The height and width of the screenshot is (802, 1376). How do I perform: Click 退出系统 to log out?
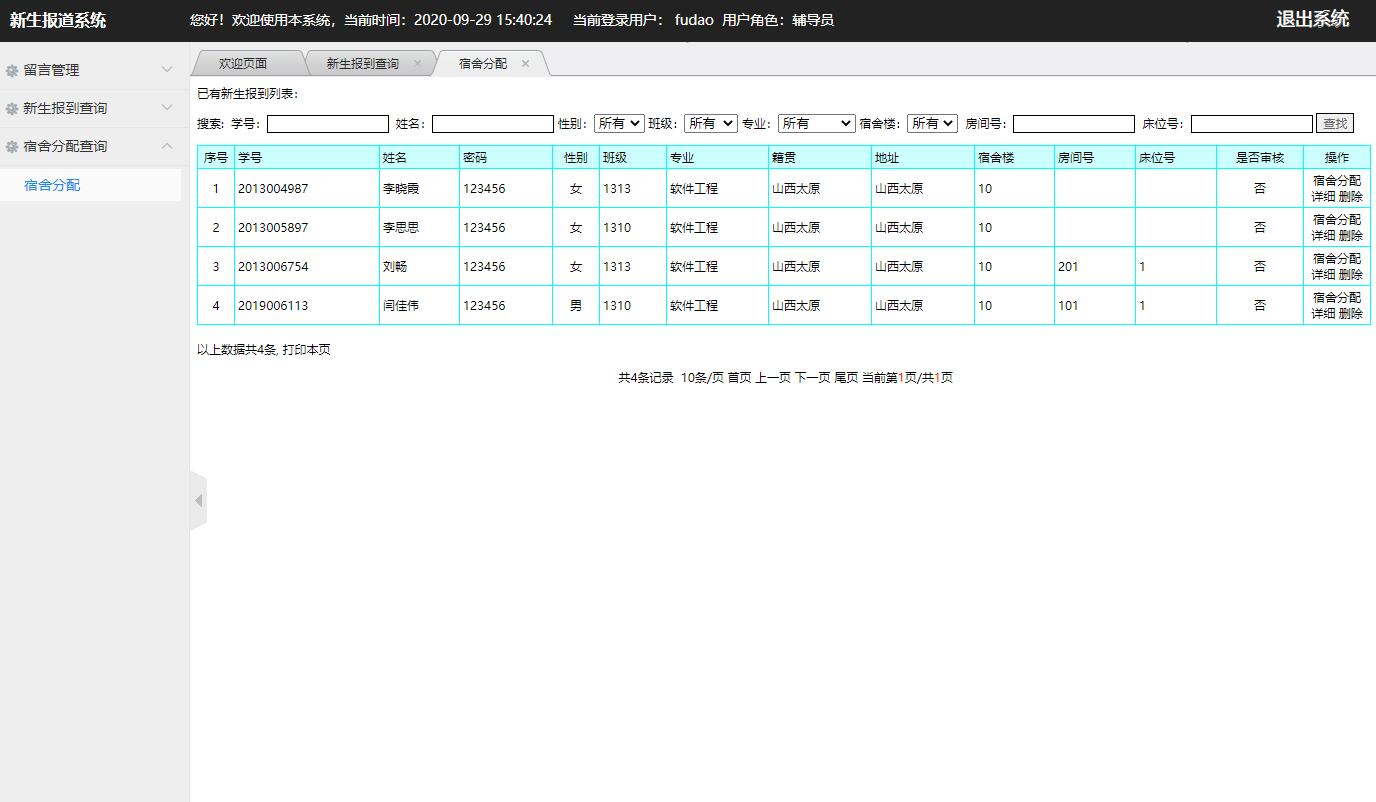click(1313, 19)
